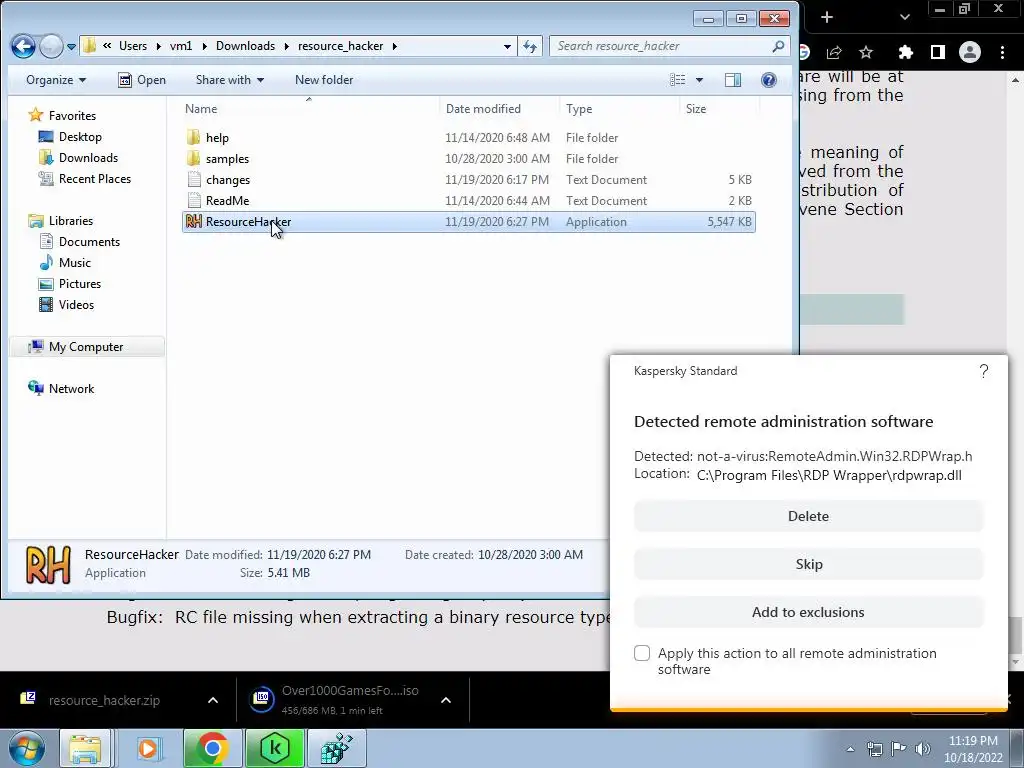
Task: Select the Users breadcrumb segment
Action: click(x=133, y=46)
